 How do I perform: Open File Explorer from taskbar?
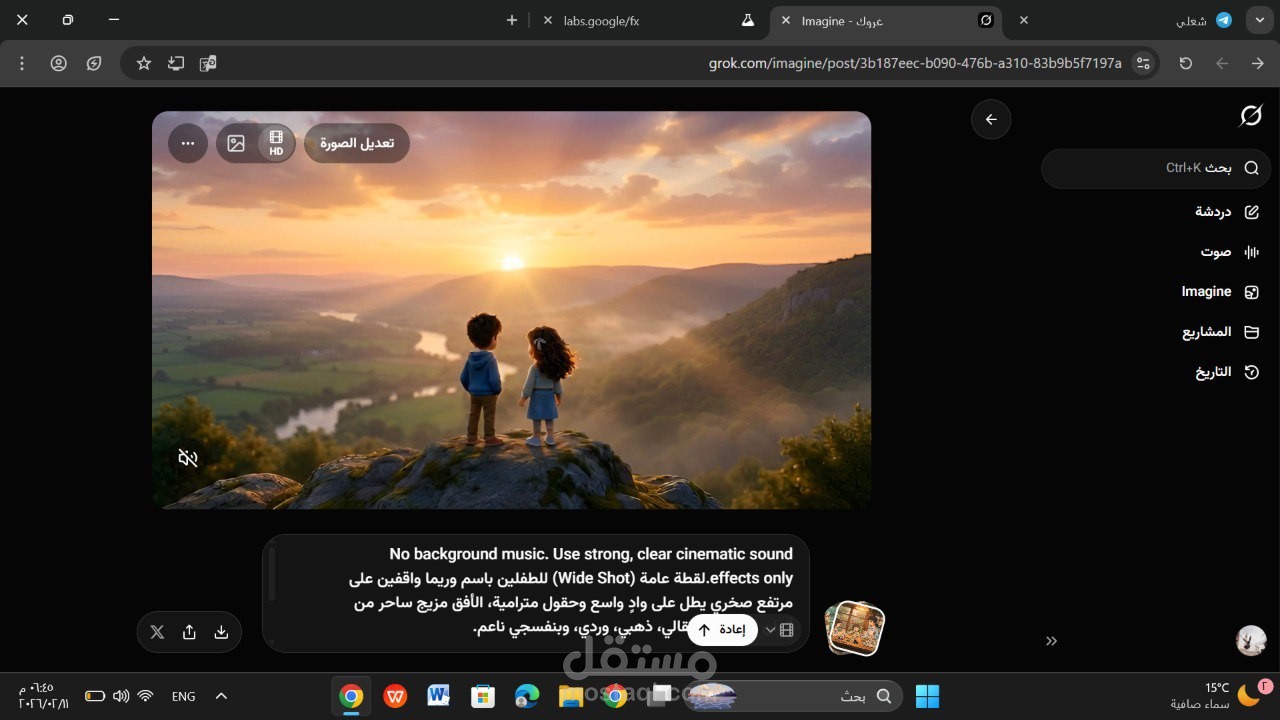pos(571,696)
